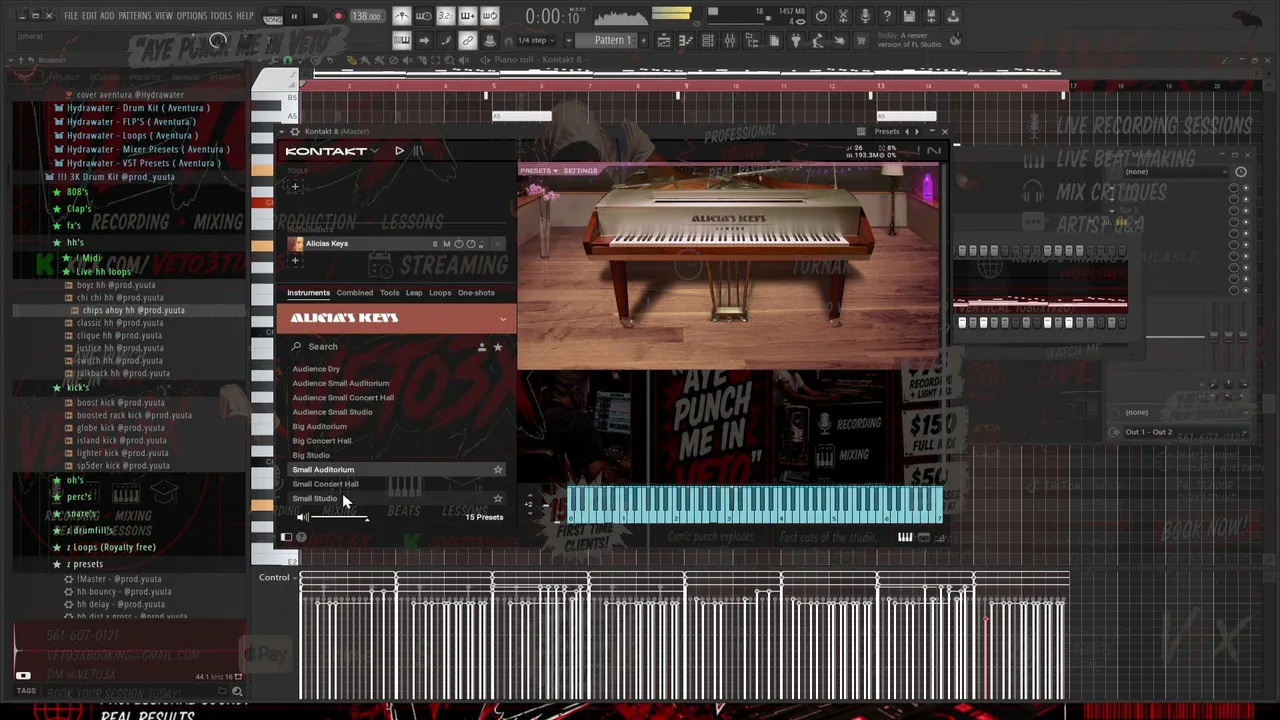Save project with the floppy disk icon
Viewport: 1280px width, 720px height.
pyautogui.click(x=909, y=16)
